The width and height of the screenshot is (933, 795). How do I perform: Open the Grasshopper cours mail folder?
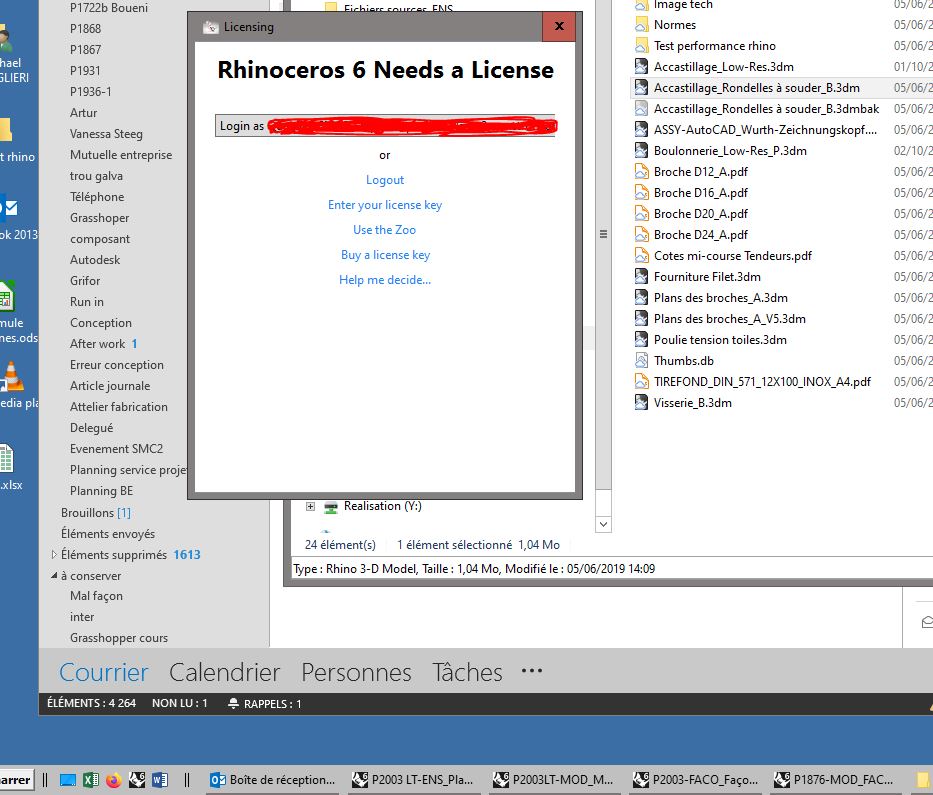pos(118,638)
